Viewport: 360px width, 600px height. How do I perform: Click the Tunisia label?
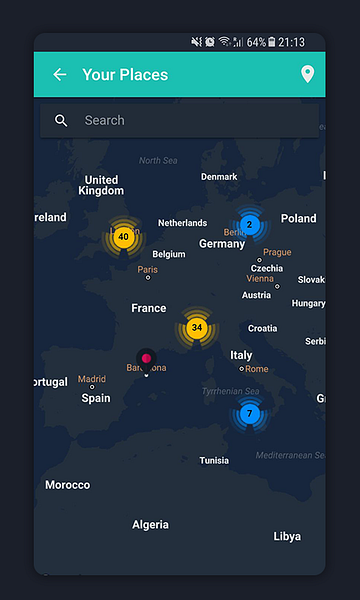point(214,460)
